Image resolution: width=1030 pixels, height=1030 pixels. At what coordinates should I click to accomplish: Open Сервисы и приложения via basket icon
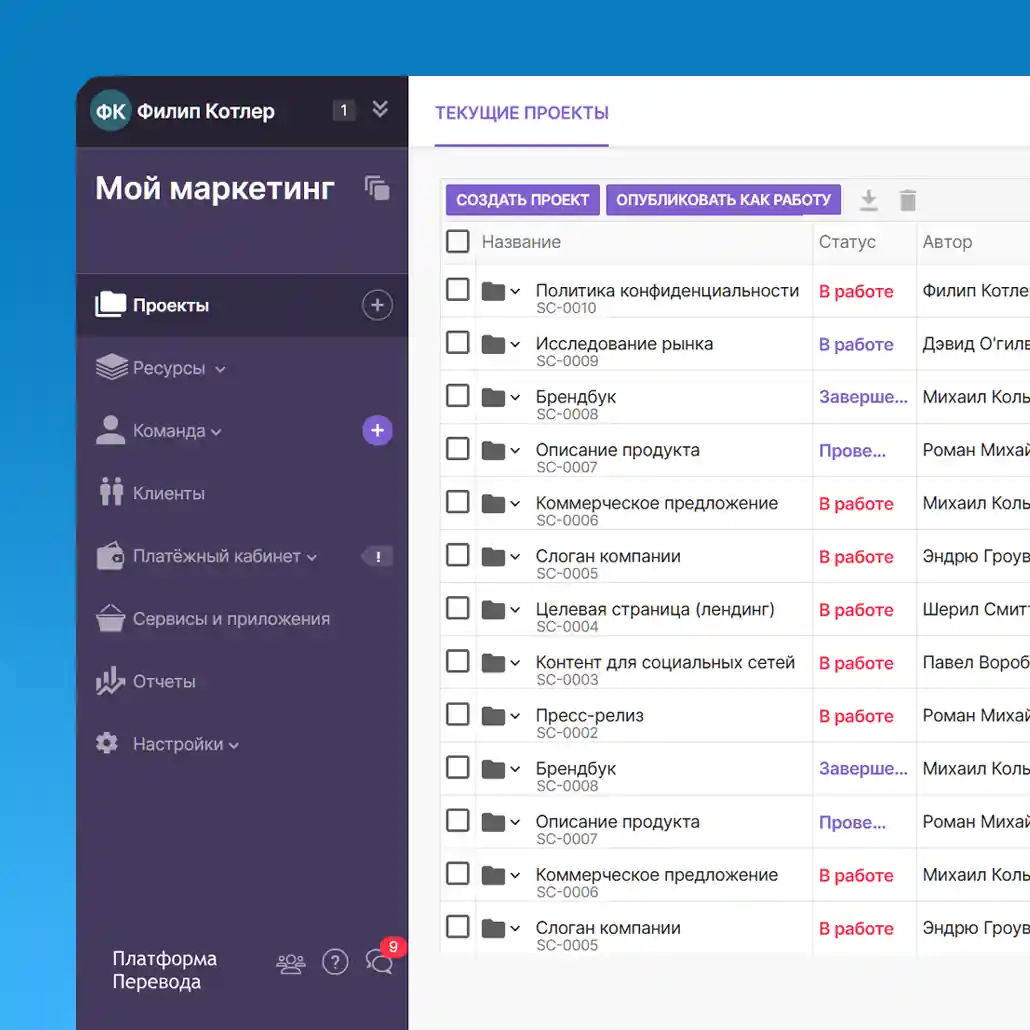point(110,618)
